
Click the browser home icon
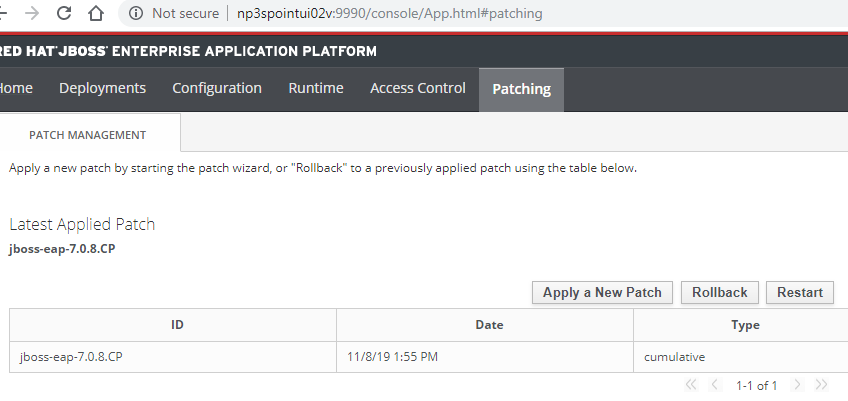tap(96, 14)
